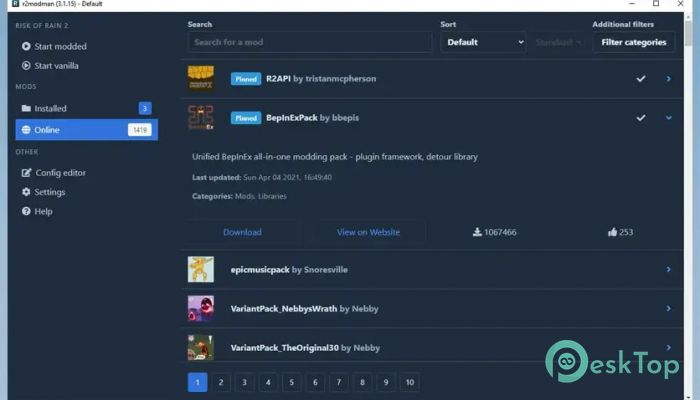
Task: Go to page 10 of mods
Action: [x=410, y=382]
